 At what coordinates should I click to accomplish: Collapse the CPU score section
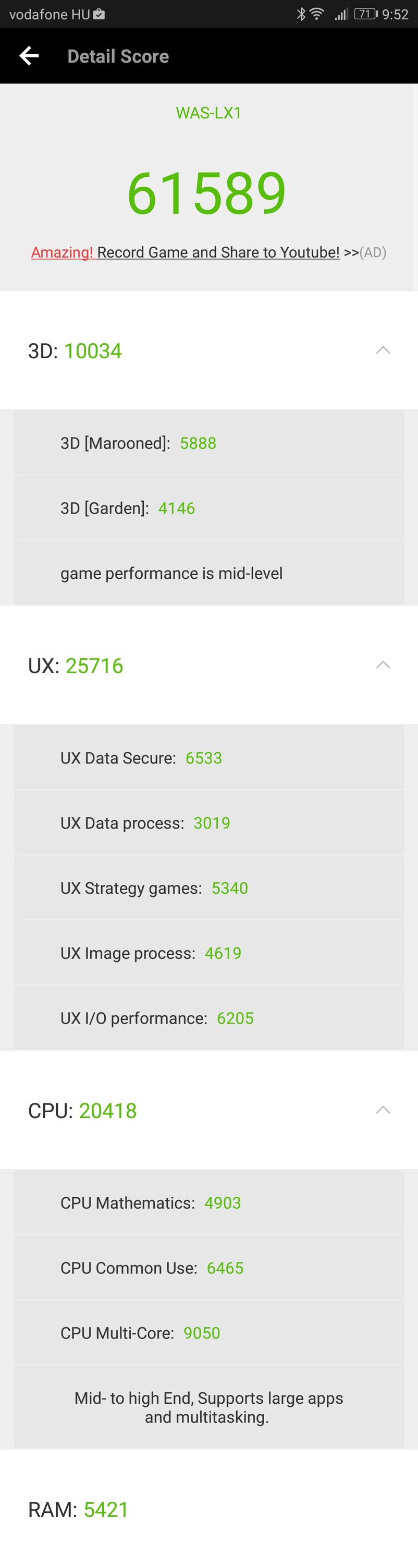tap(383, 1110)
